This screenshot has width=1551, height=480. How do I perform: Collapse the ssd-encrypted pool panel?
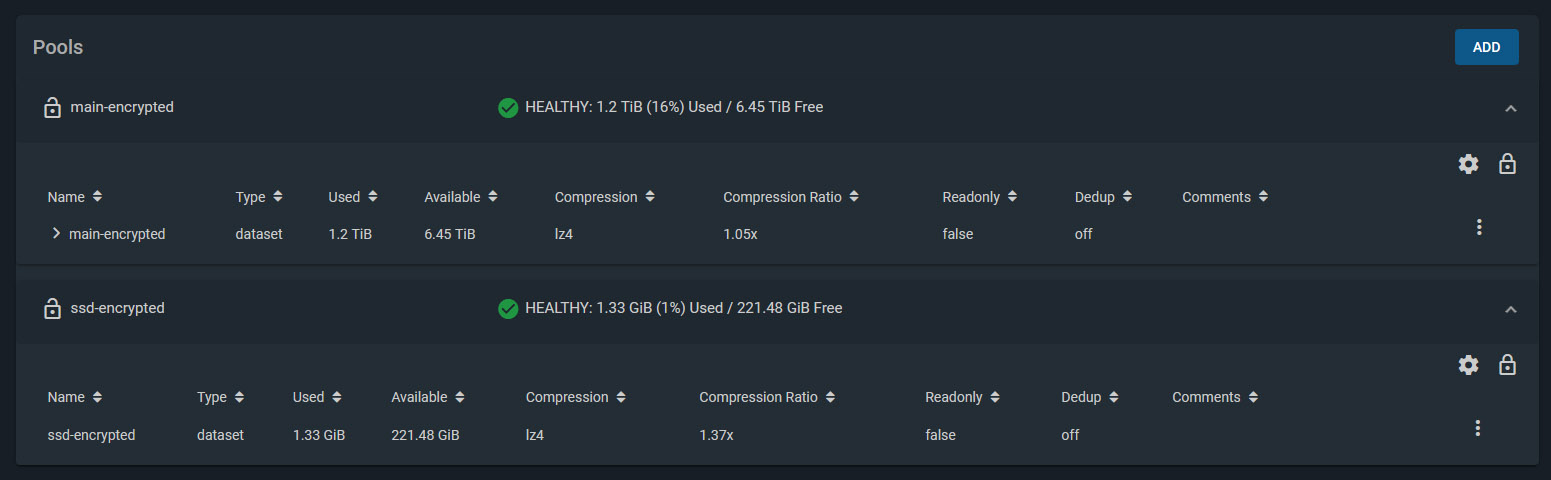point(1511,310)
